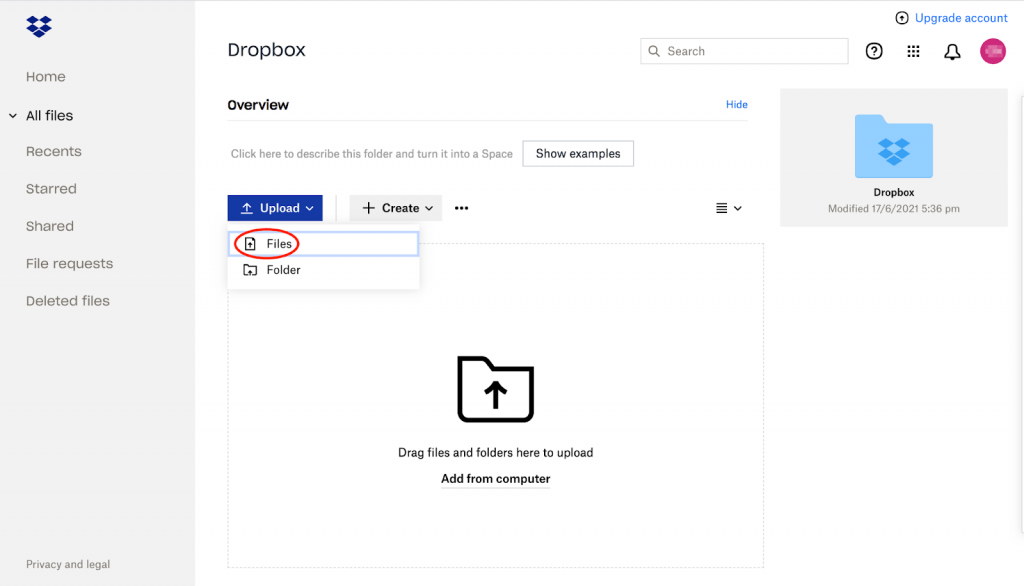Hide the Overview section
The width and height of the screenshot is (1024, 586).
(x=737, y=105)
